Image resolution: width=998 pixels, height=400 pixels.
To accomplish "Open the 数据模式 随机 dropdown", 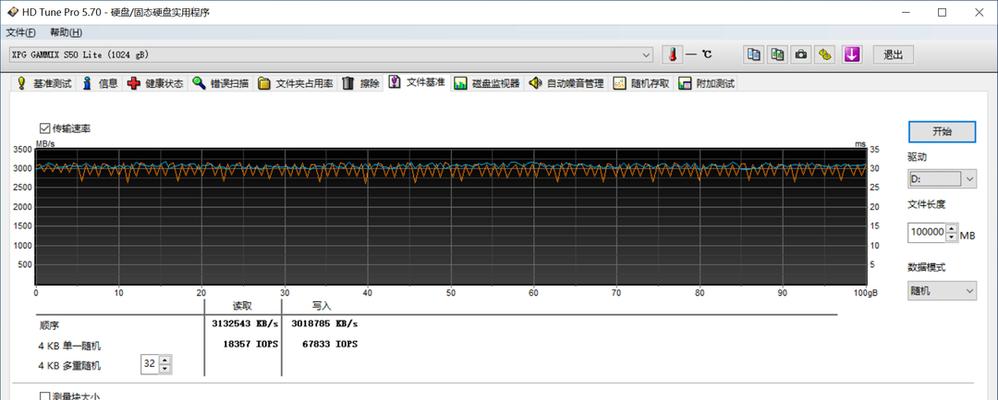I will pyautogui.click(x=941, y=291).
